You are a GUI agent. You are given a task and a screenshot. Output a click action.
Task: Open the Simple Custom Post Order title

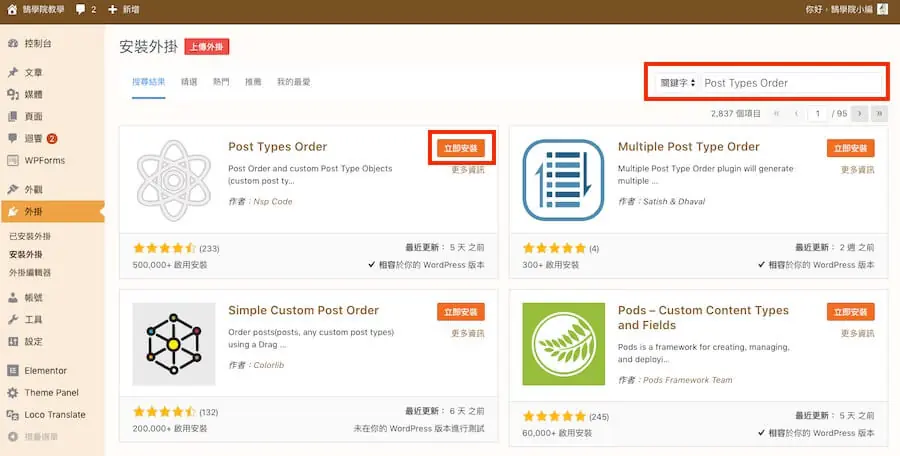coord(304,310)
